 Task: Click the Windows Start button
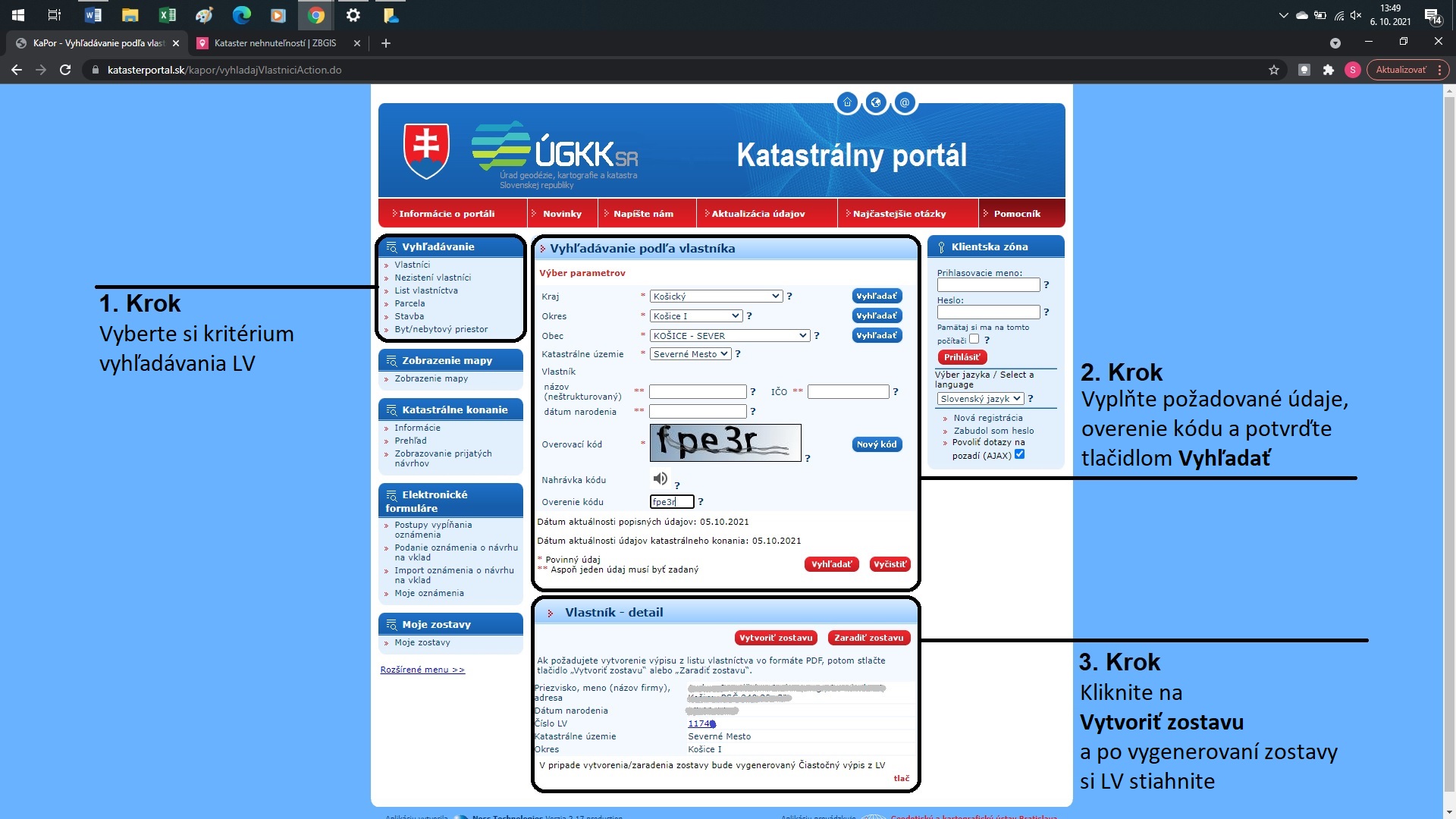[x=18, y=14]
